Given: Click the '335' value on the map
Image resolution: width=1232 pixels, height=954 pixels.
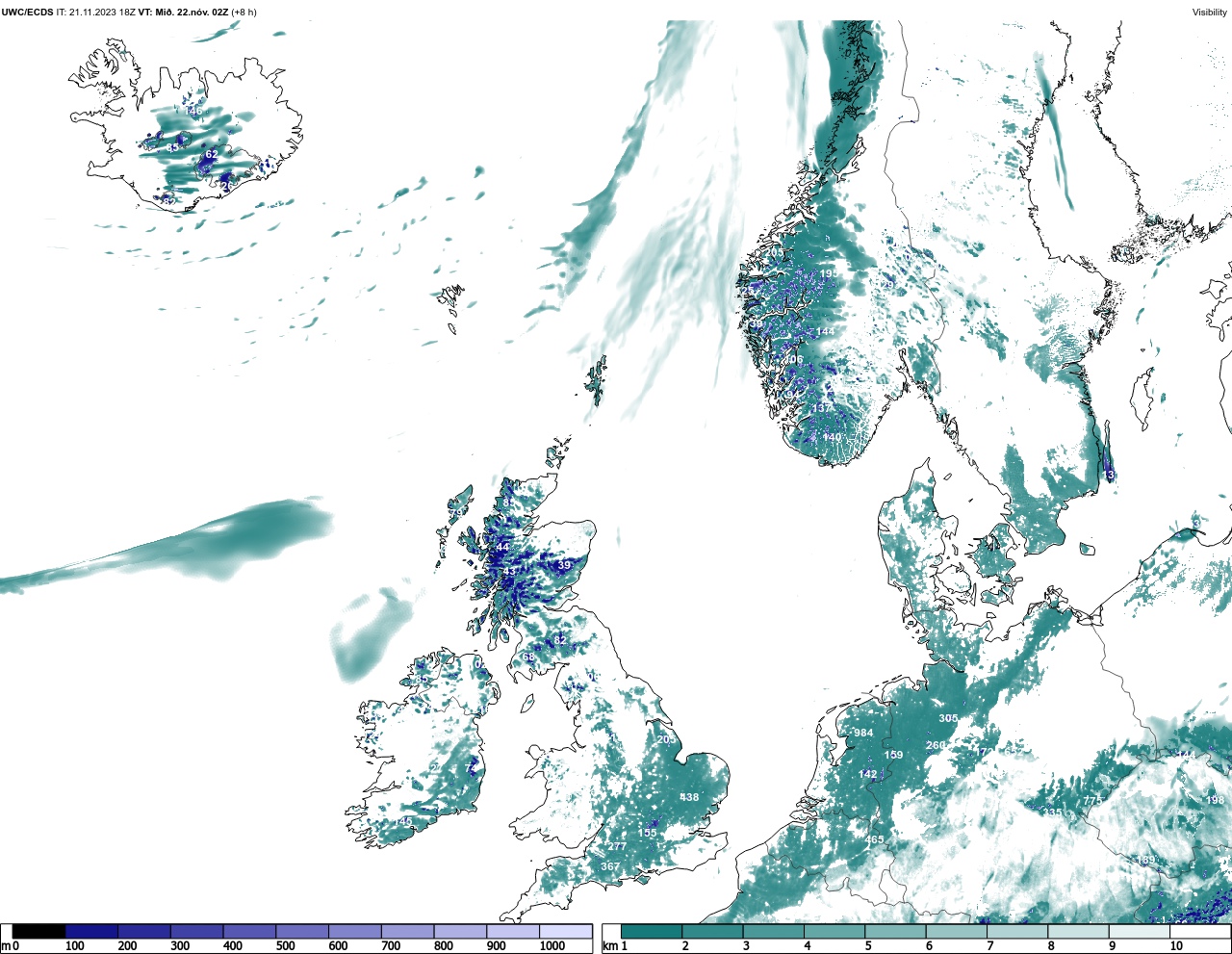Looking at the screenshot, I should 1053,812.
